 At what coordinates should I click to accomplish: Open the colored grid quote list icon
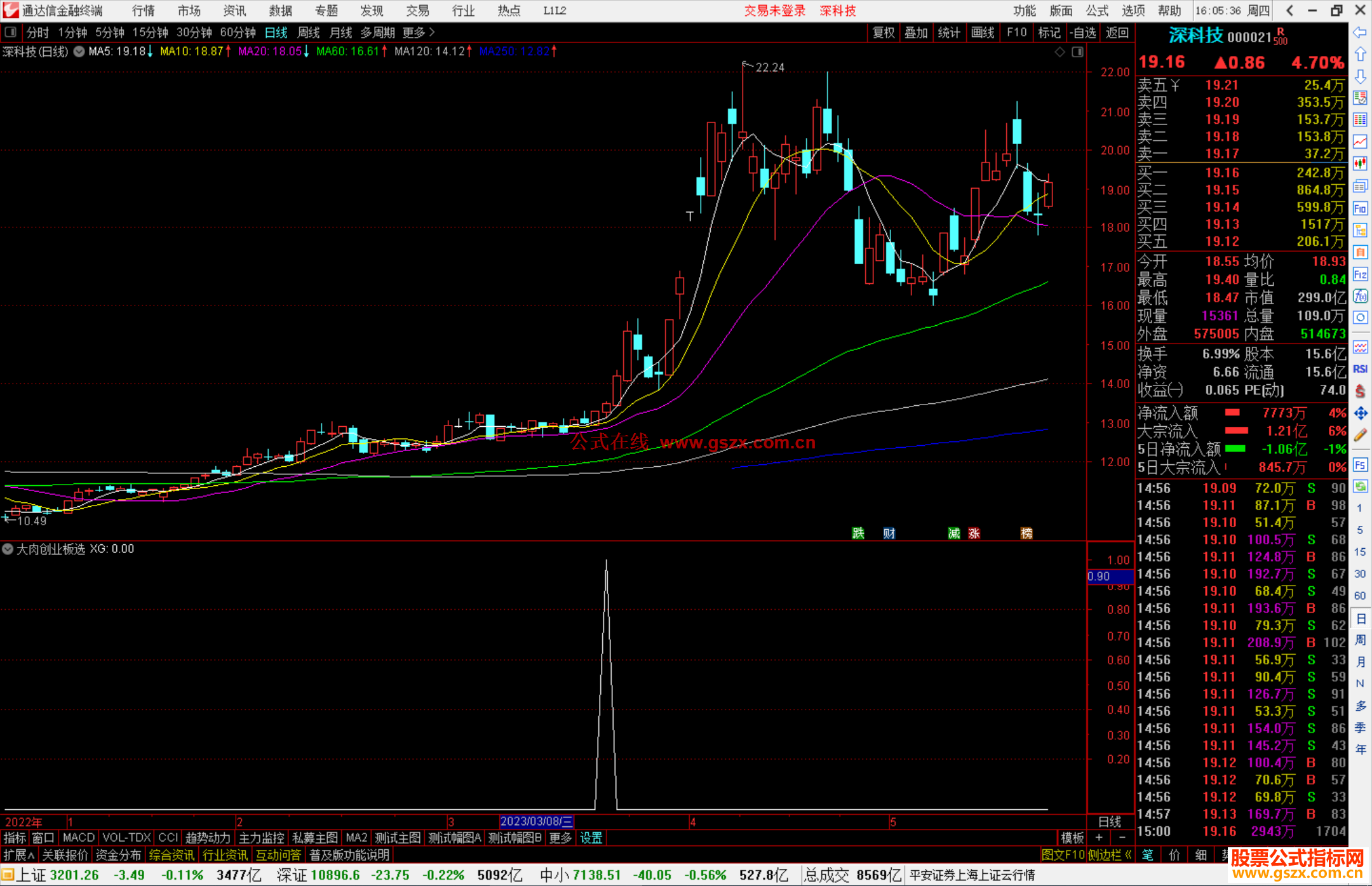click(1360, 120)
